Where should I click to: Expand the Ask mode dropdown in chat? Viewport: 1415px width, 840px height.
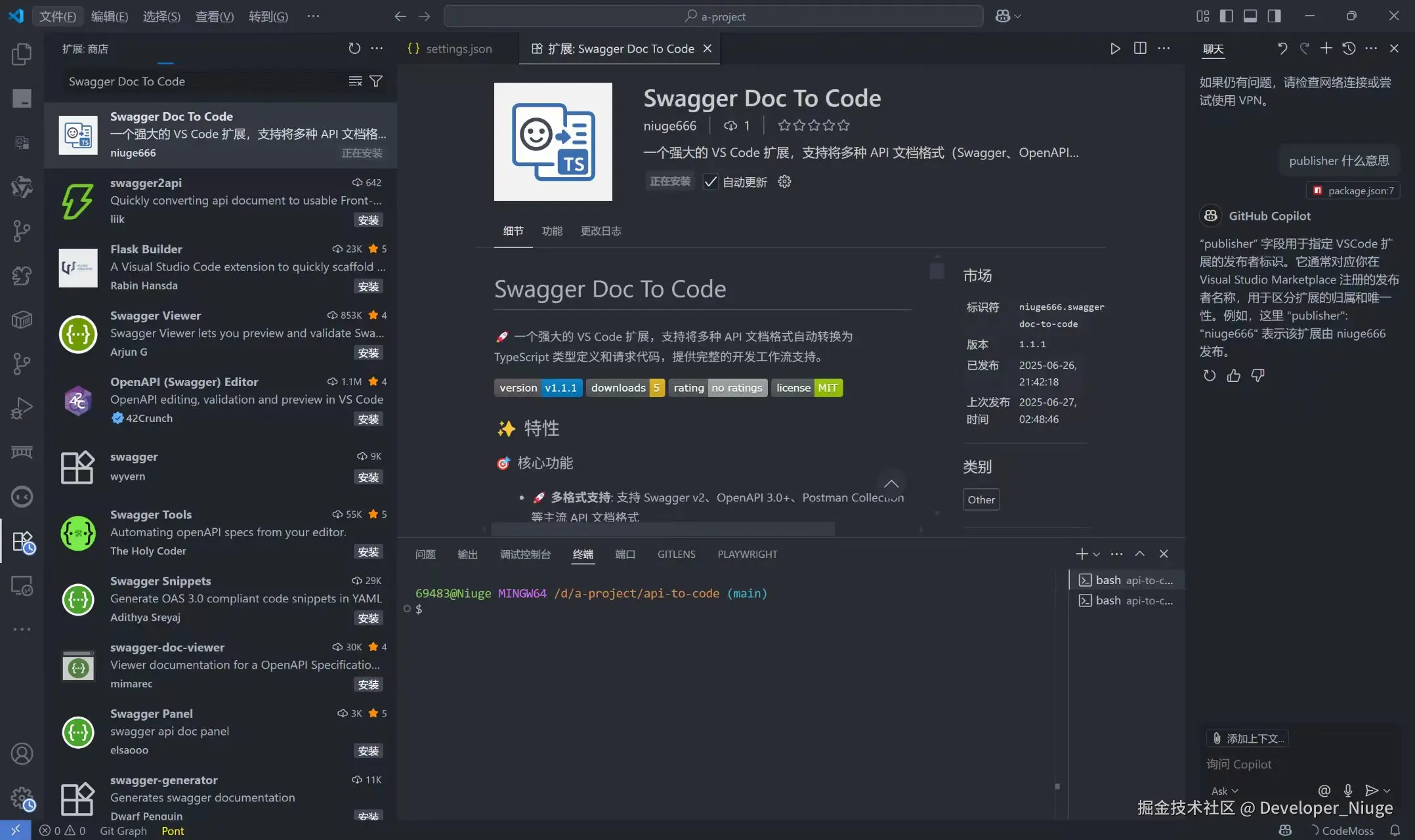point(1225,791)
